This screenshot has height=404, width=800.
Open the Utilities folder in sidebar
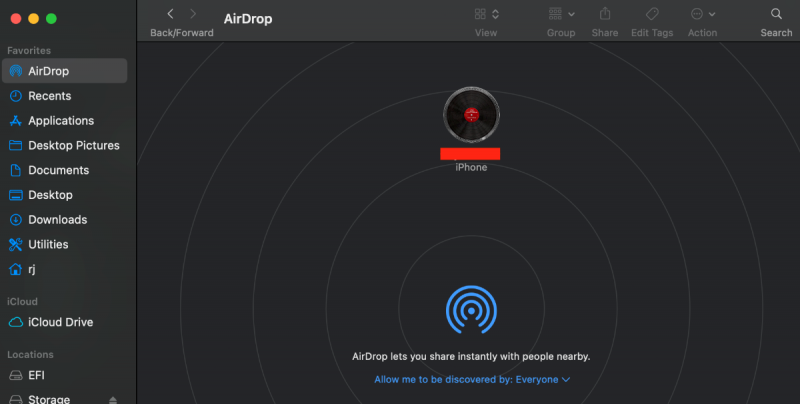(x=64, y=244)
